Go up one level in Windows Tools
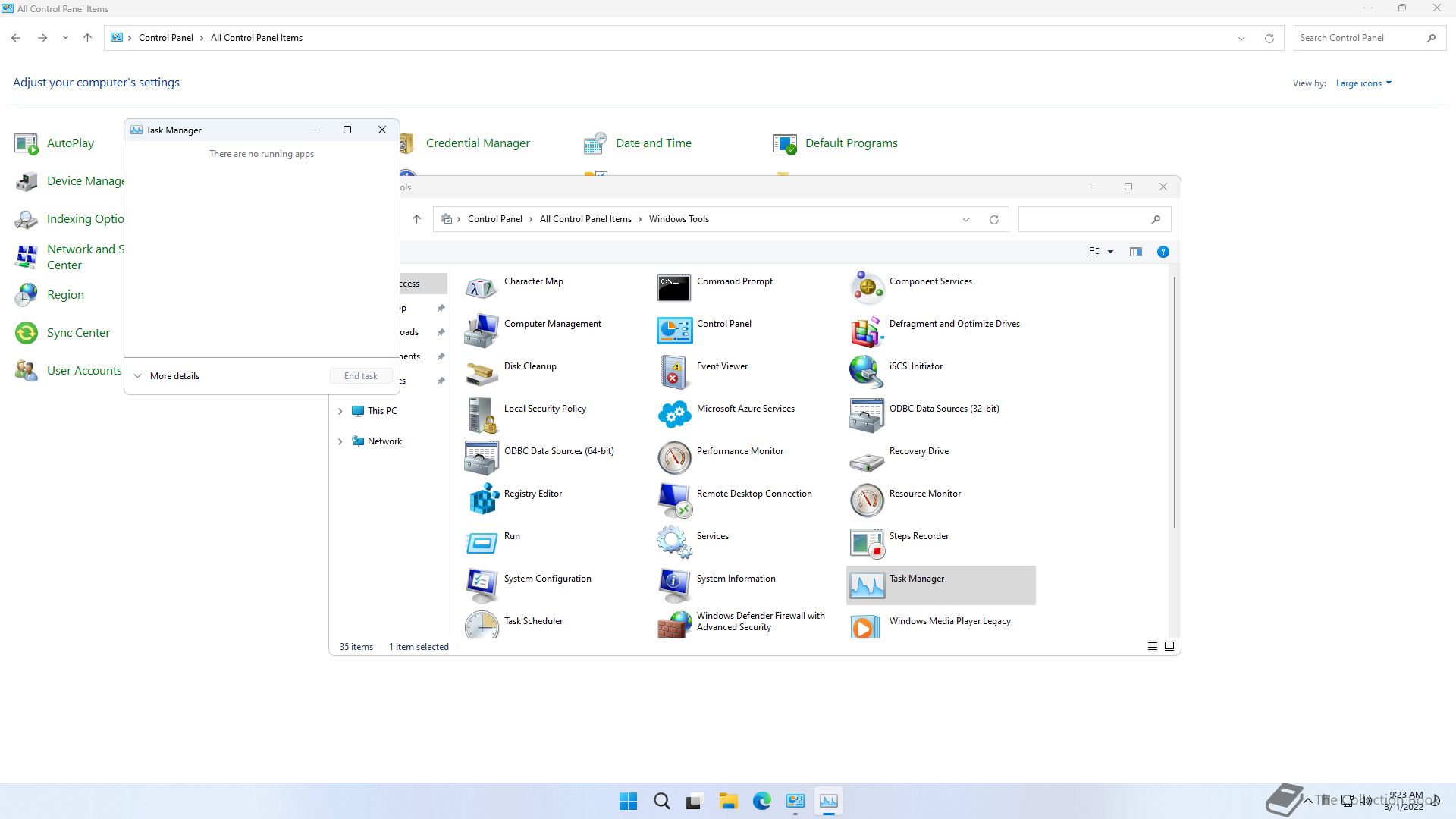1456x819 pixels. coord(416,219)
